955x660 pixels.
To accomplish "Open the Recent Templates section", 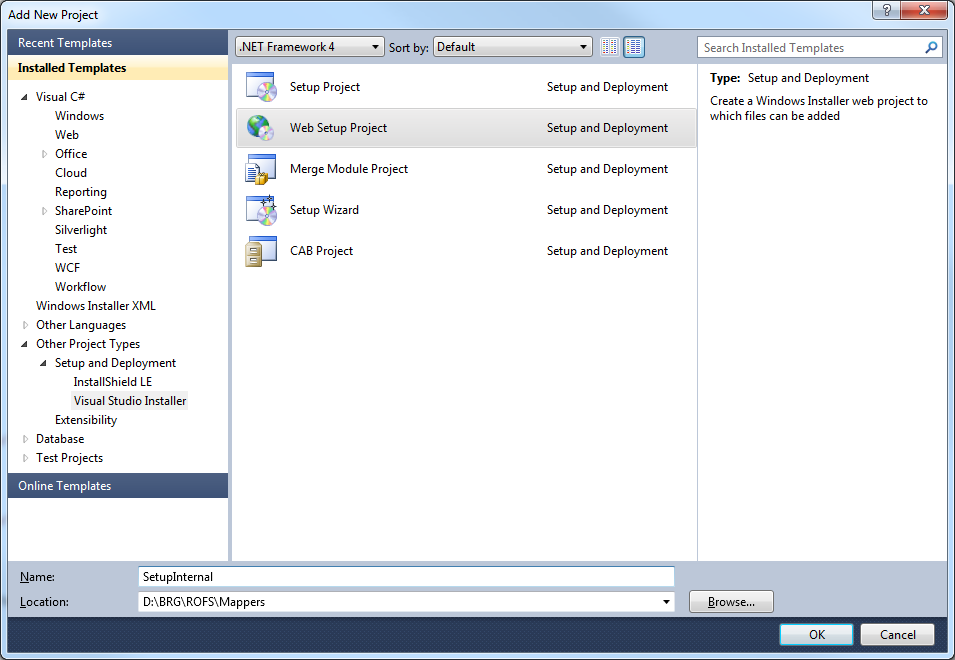I will (x=118, y=43).
